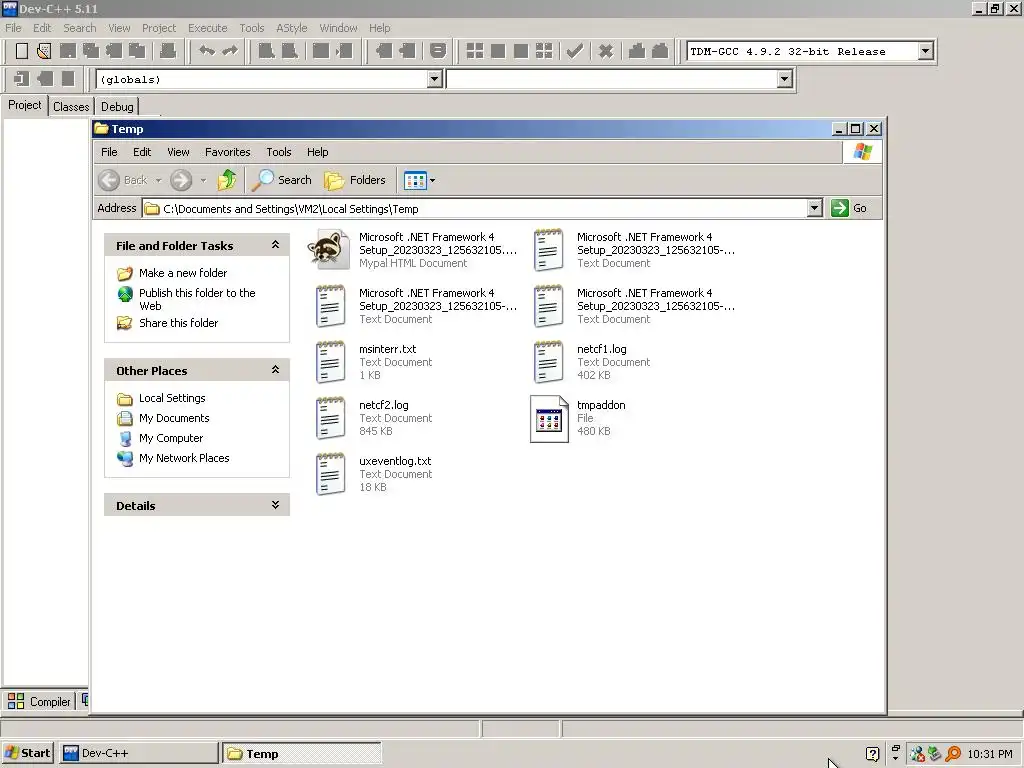Image resolution: width=1024 pixels, height=768 pixels.
Task: Click the Toggle Bookmarks icon in Dev-C++
Action: (44, 79)
